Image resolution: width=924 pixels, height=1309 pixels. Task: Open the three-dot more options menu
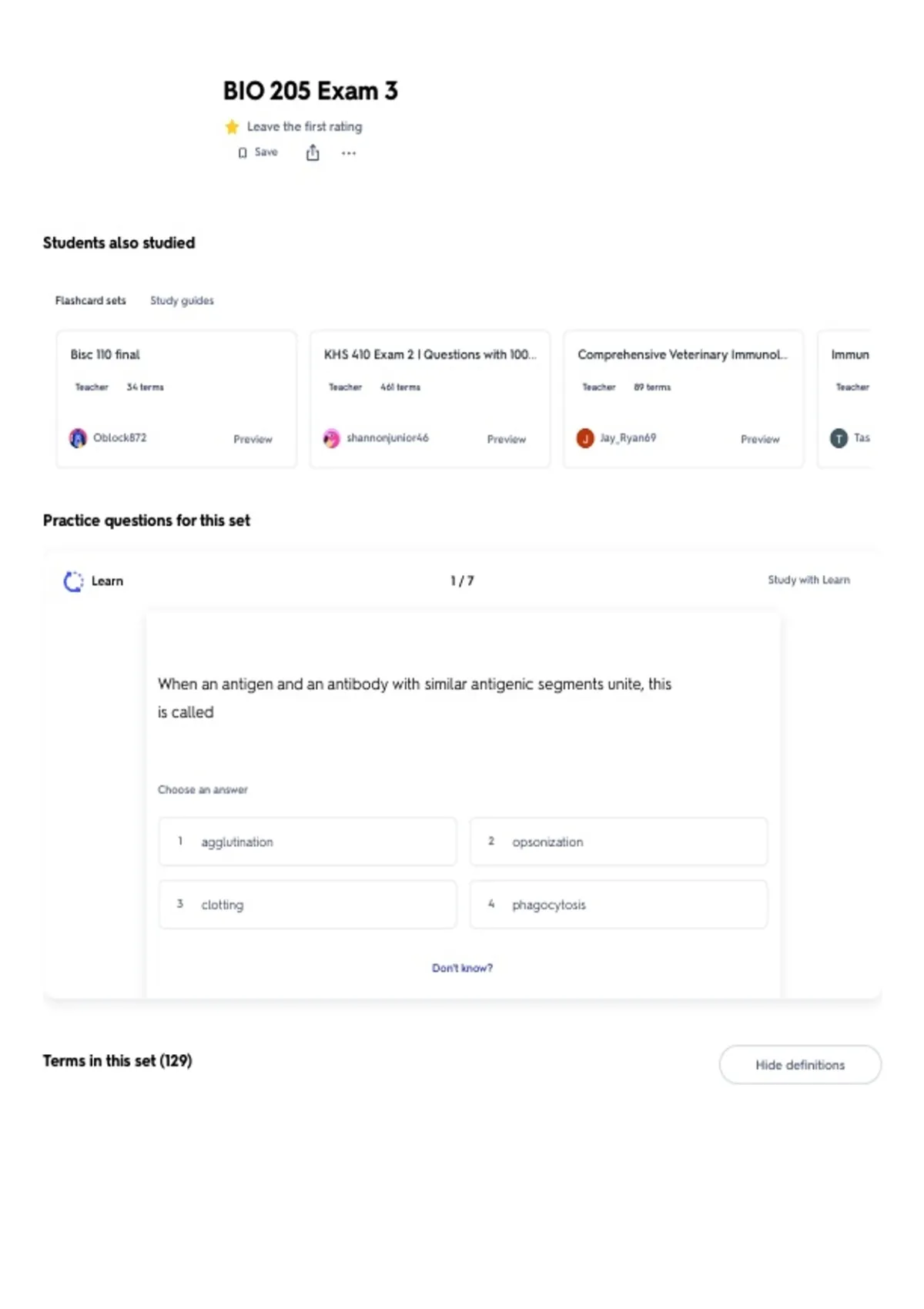click(349, 153)
